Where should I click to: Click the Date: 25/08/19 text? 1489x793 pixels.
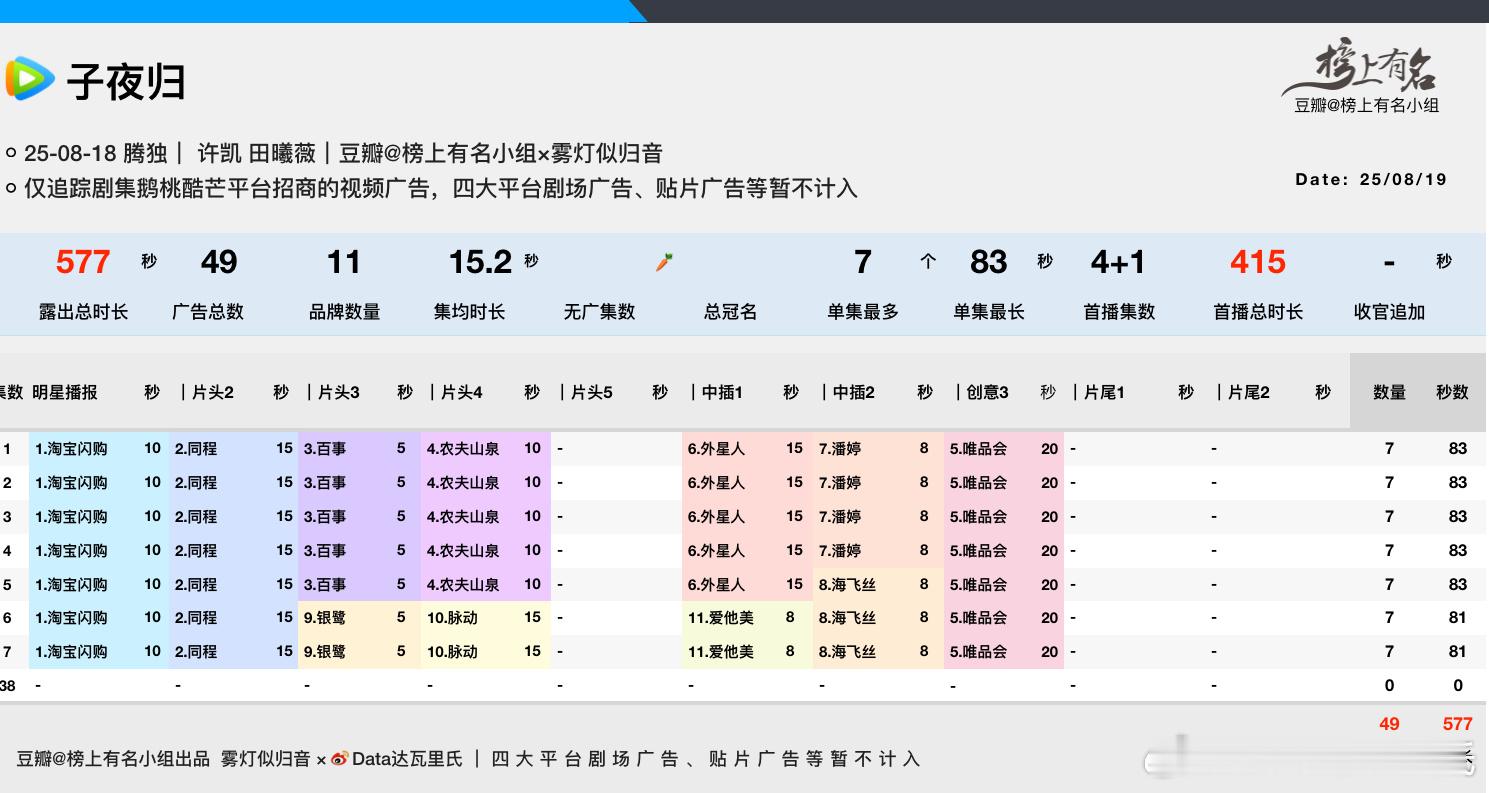pyautogui.click(x=1371, y=179)
